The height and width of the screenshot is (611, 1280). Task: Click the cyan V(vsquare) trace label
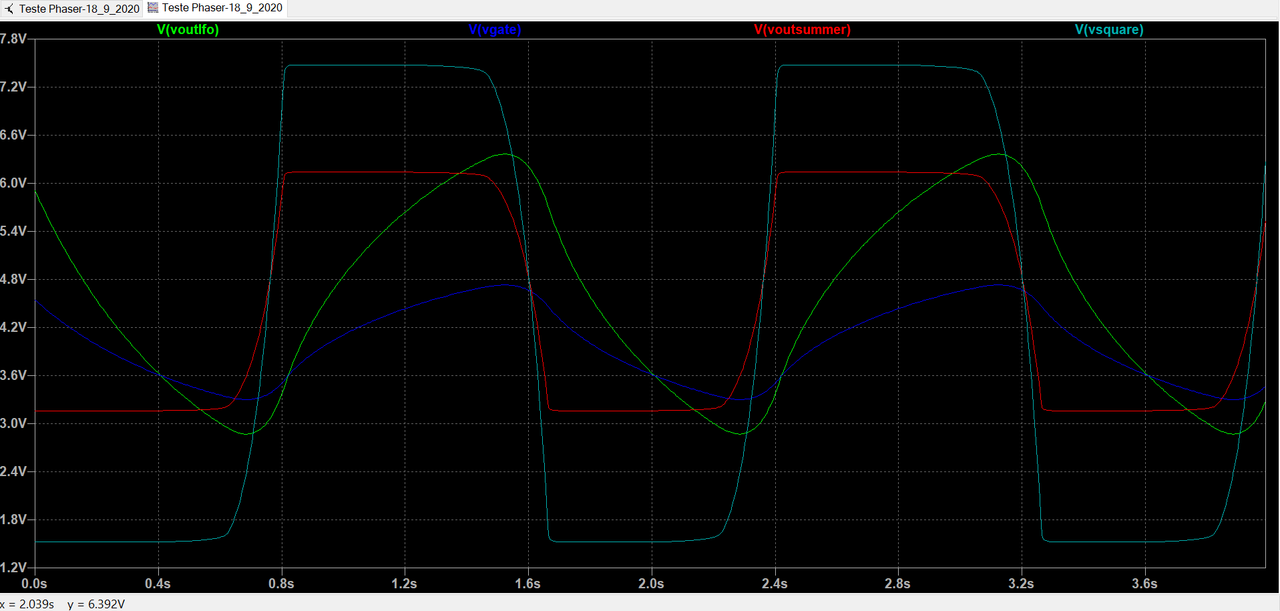click(1109, 30)
